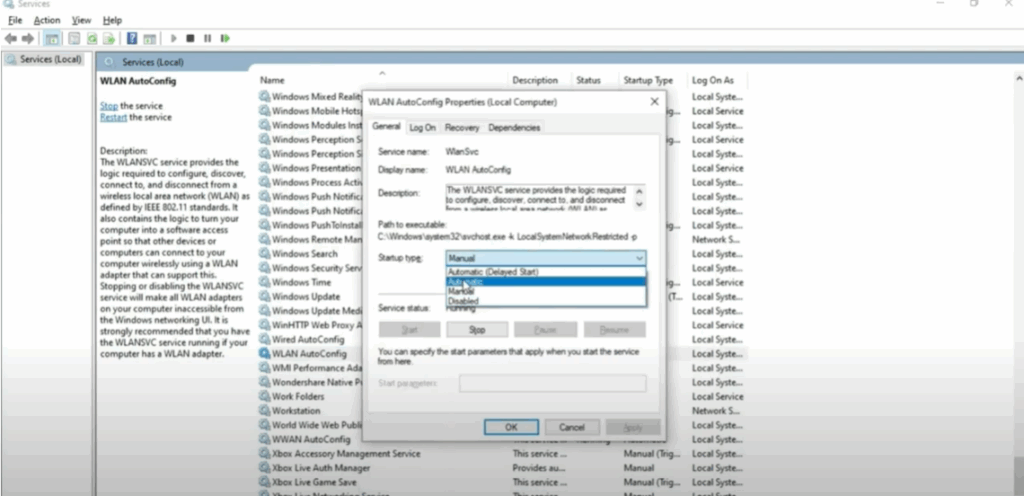Pick the Manual option in the open startup list

click(x=546, y=292)
